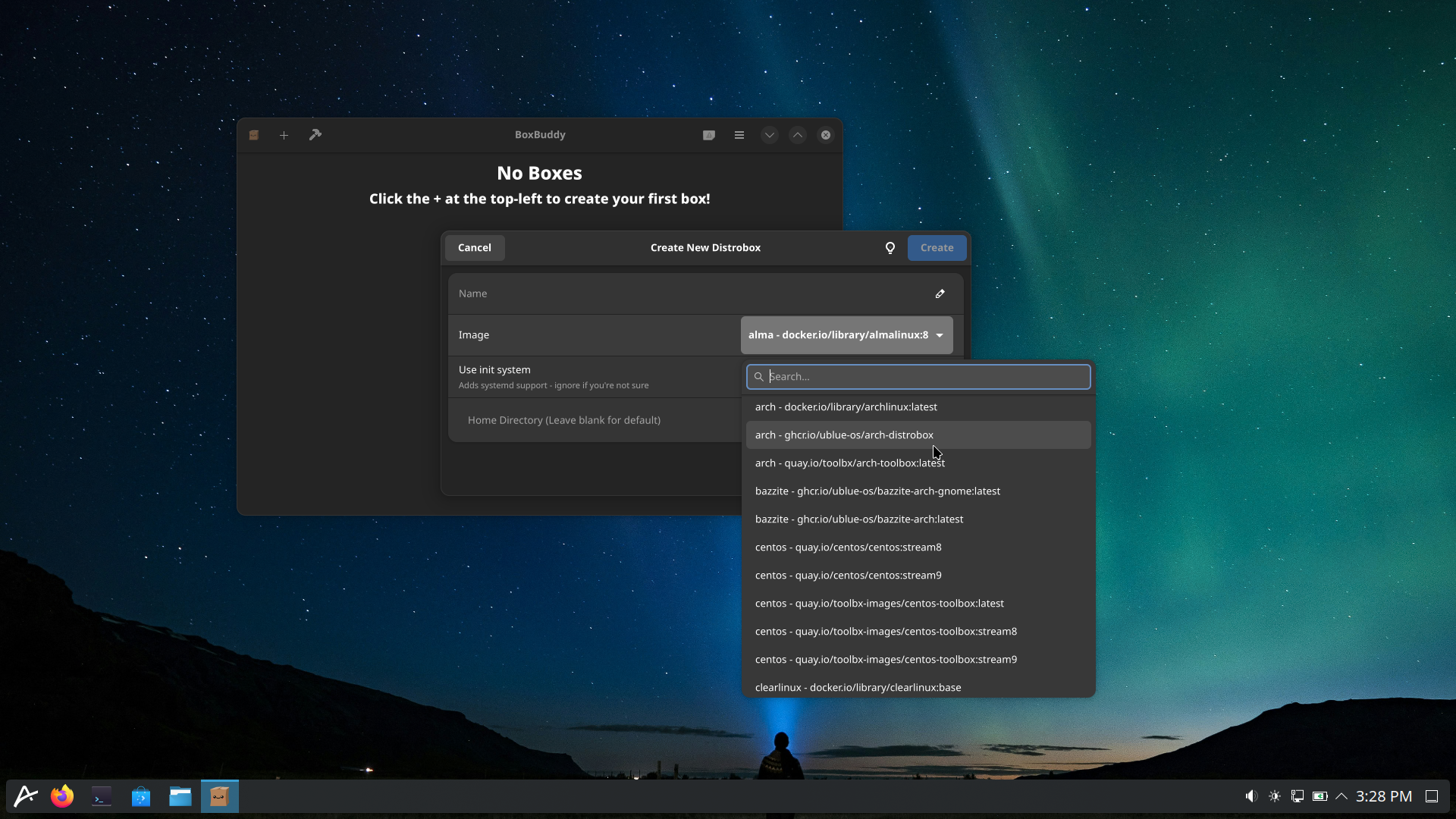Click the BoxBuddy taskbar icon
The width and height of the screenshot is (1456, 819).
(x=220, y=796)
